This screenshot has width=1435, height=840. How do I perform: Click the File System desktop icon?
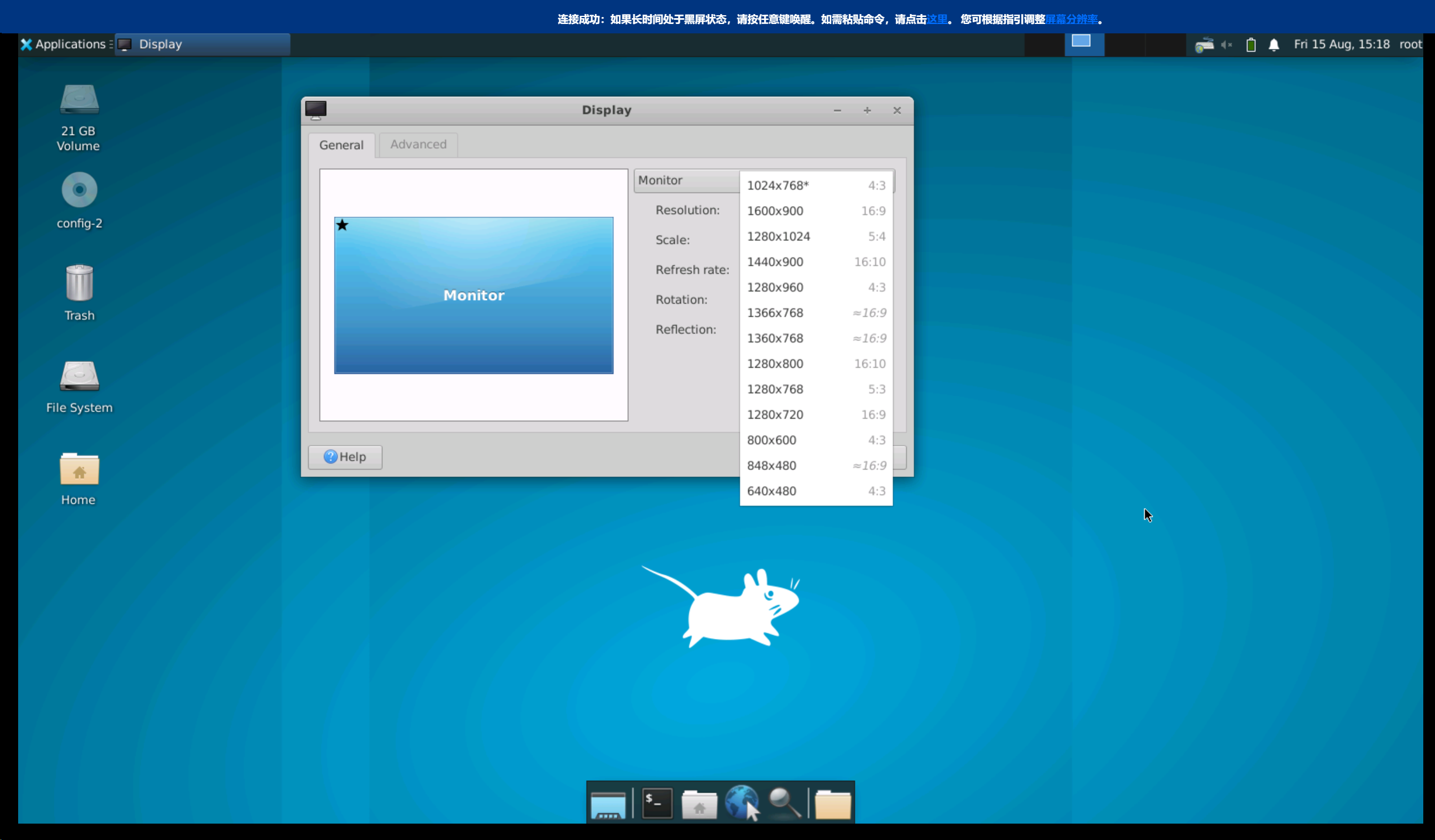(79, 376)
